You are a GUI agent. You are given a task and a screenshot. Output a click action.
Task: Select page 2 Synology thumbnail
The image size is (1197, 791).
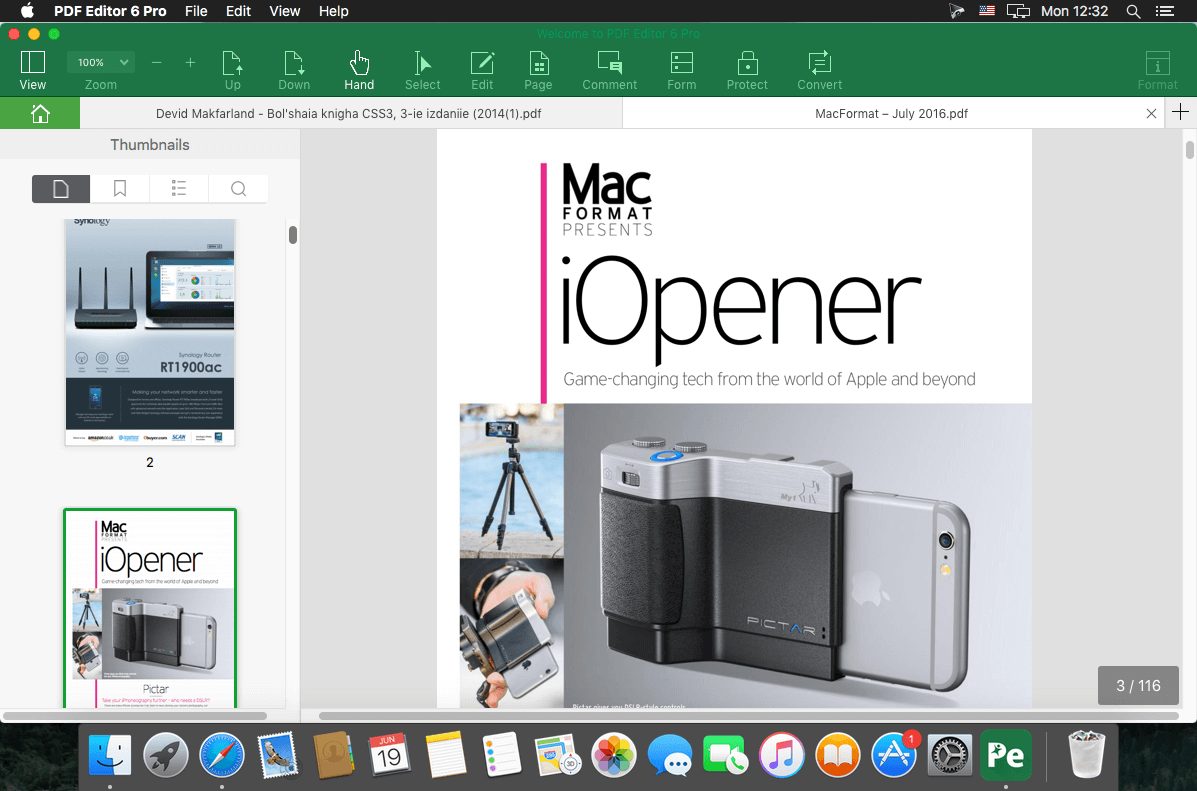coord(150,332)
